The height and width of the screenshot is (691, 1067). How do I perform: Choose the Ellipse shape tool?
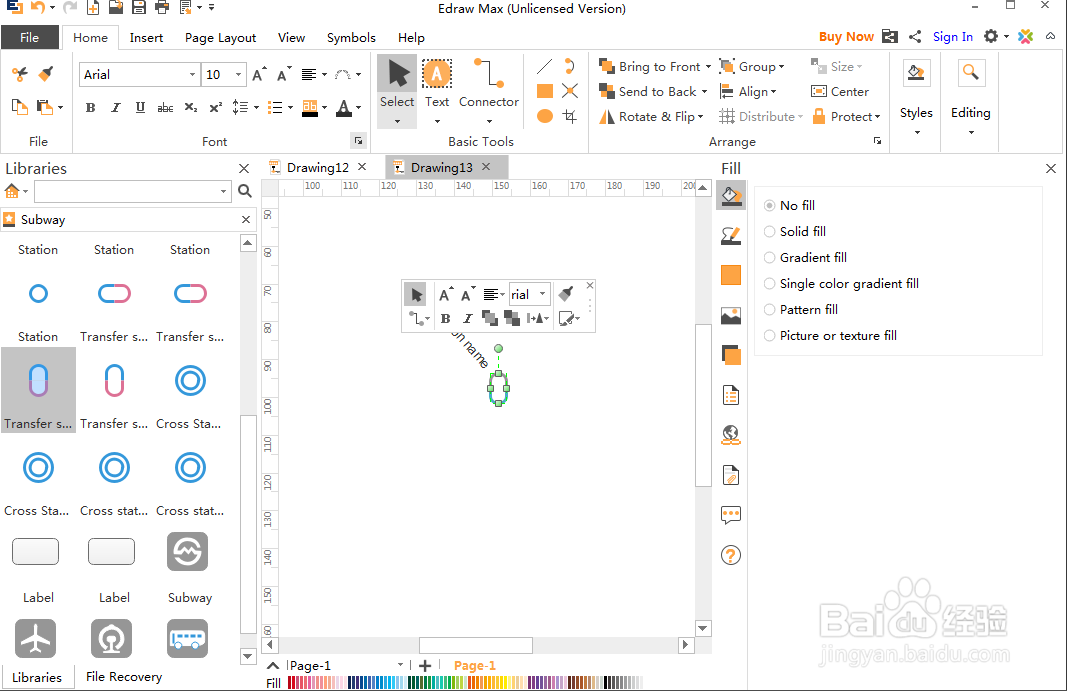(x=544, y=116)
